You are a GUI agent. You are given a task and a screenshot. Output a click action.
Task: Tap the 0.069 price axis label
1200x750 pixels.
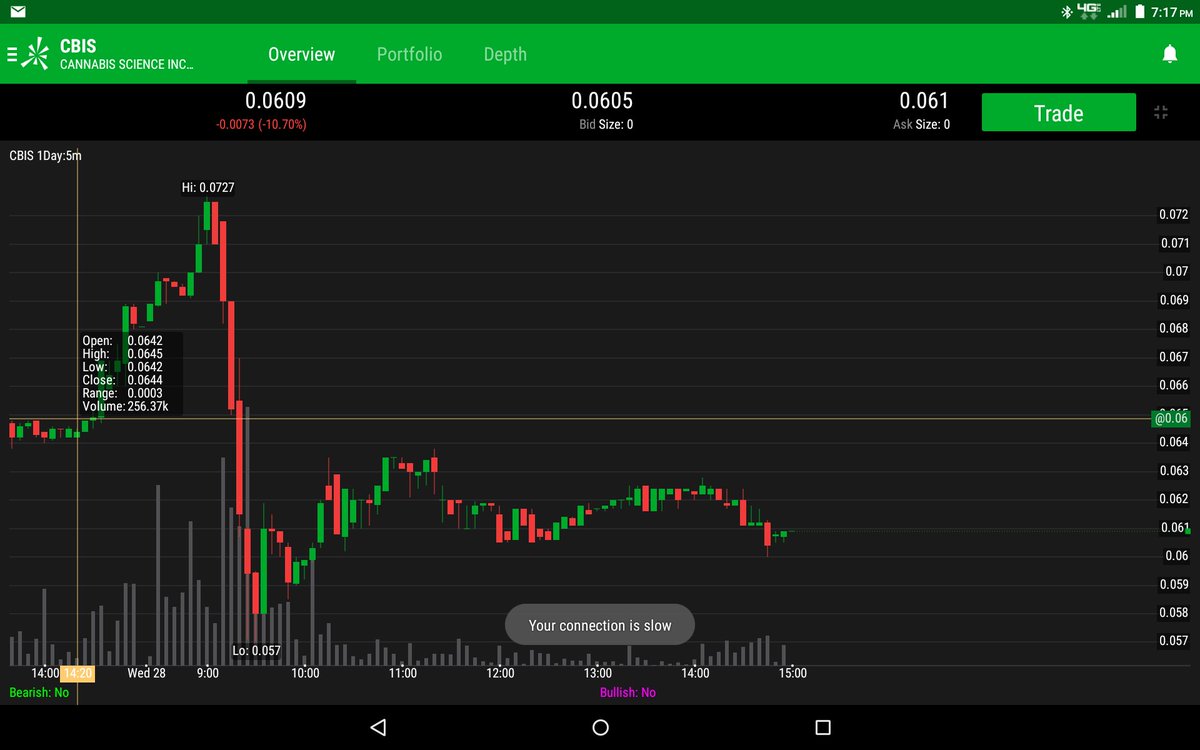click(x=1173, y=300)
